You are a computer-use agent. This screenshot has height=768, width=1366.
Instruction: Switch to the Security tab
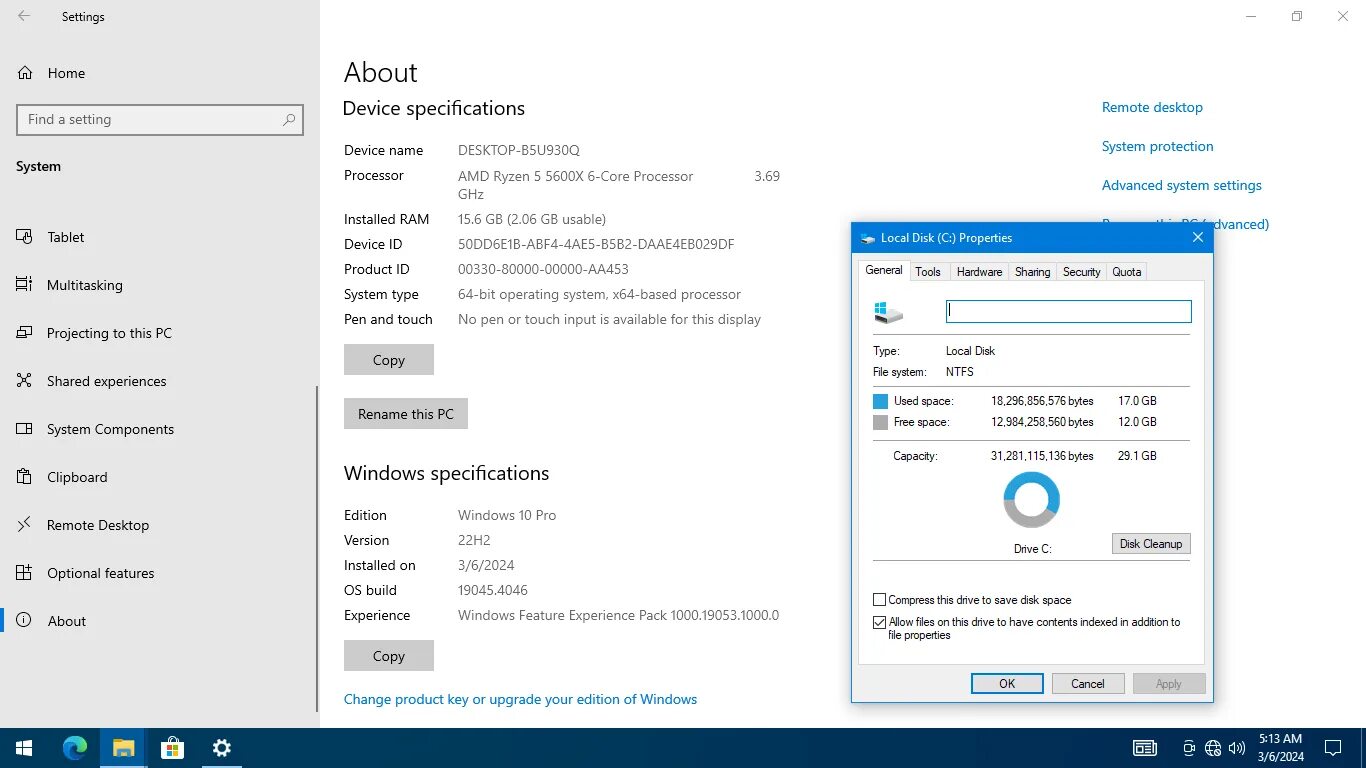click(1081, 272)
